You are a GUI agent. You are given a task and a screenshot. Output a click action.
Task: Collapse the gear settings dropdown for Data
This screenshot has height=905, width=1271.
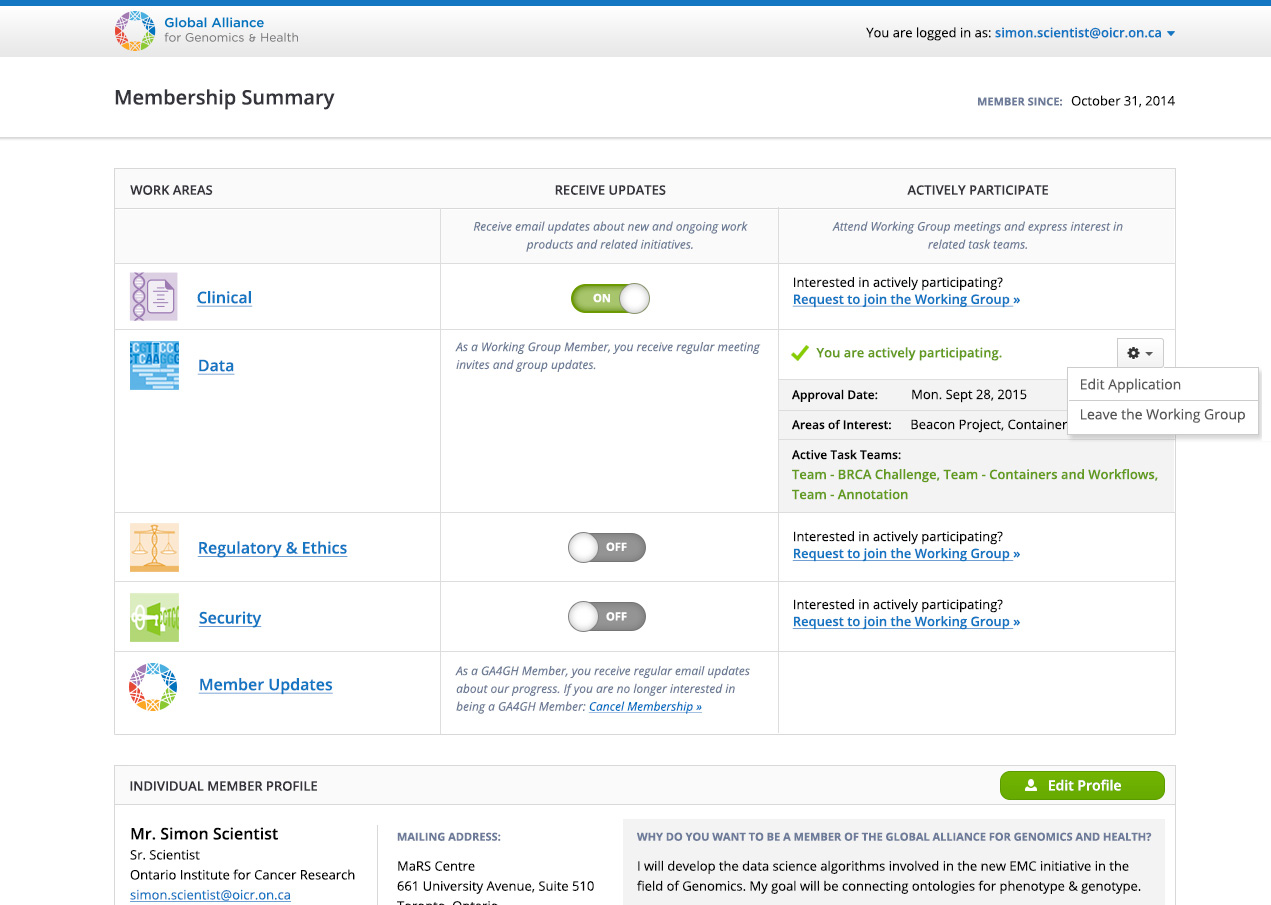pos(1140,353)
